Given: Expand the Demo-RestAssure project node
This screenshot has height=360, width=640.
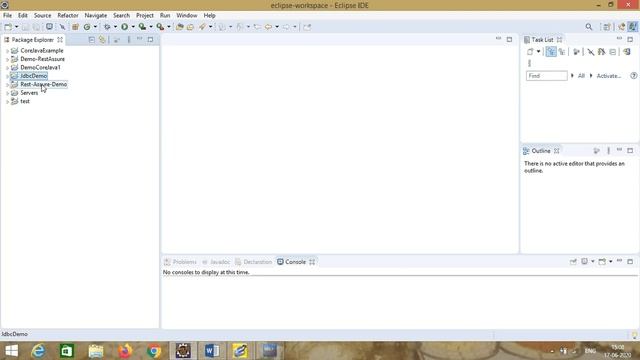Looking at the screenshot, I should coord(7,59).
